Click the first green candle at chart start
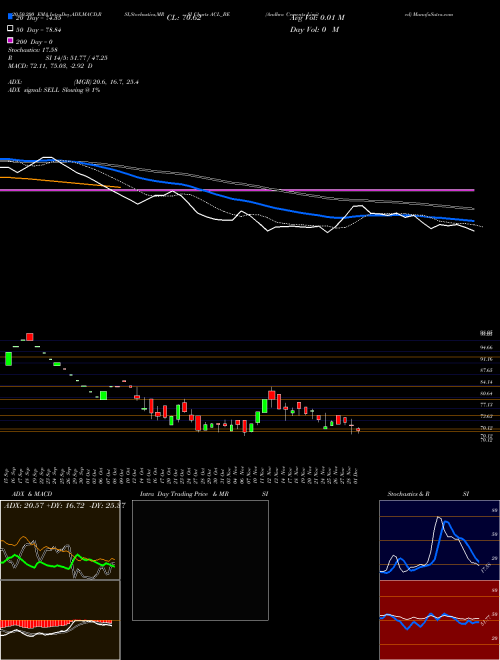 coord(8,359)
